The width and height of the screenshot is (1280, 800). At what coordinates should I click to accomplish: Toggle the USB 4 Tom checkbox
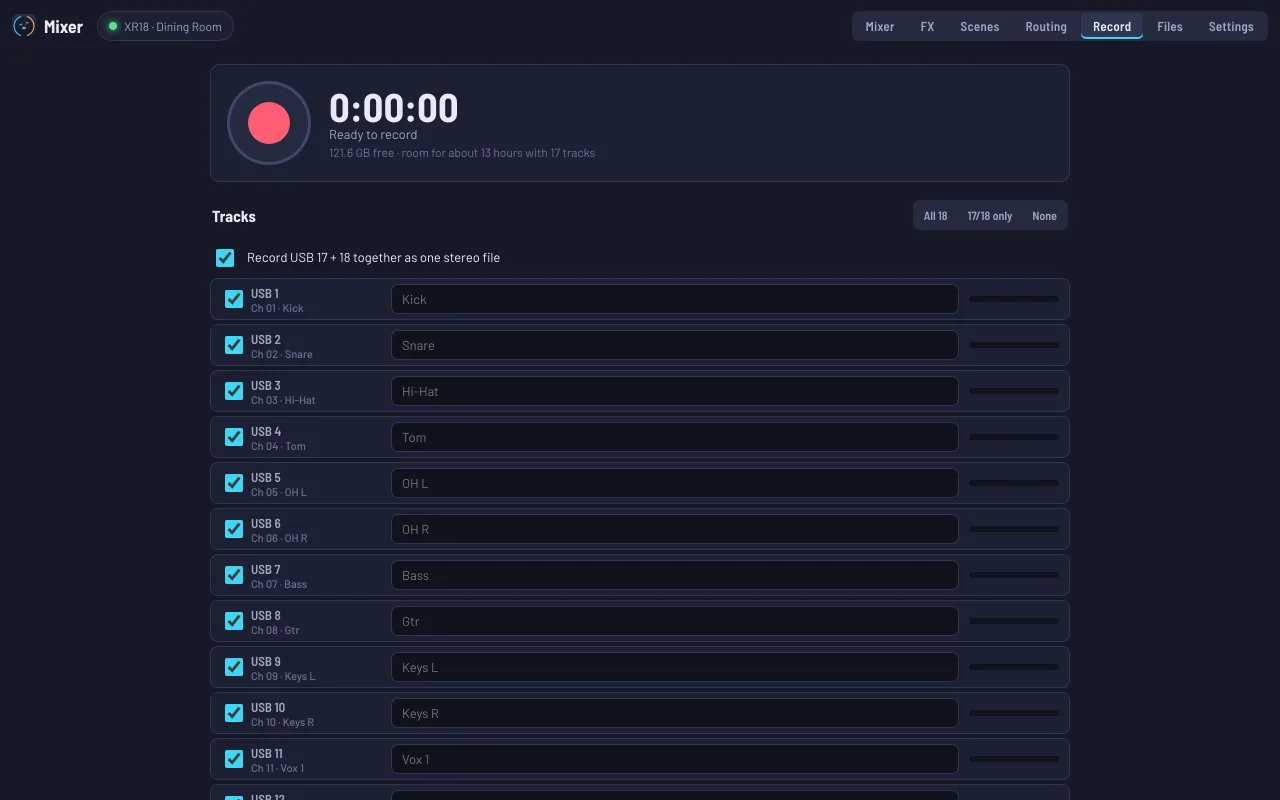234,437
